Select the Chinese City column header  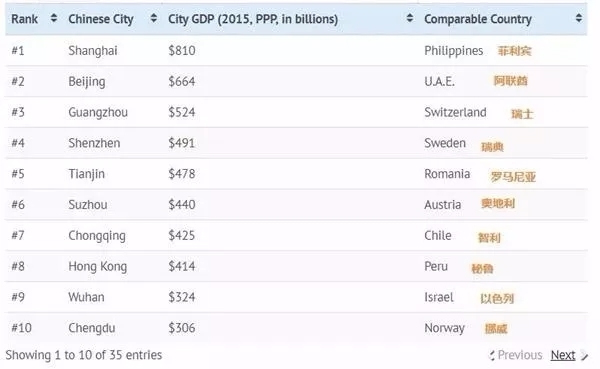(x=101, y=19)
